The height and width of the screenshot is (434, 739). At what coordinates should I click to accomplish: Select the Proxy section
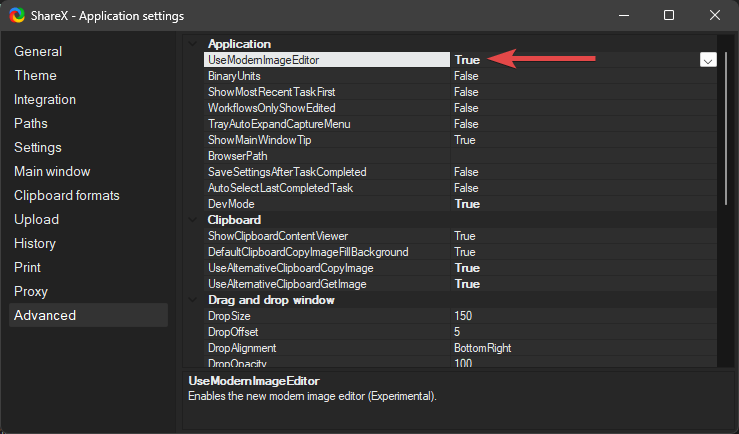point(31,292)
